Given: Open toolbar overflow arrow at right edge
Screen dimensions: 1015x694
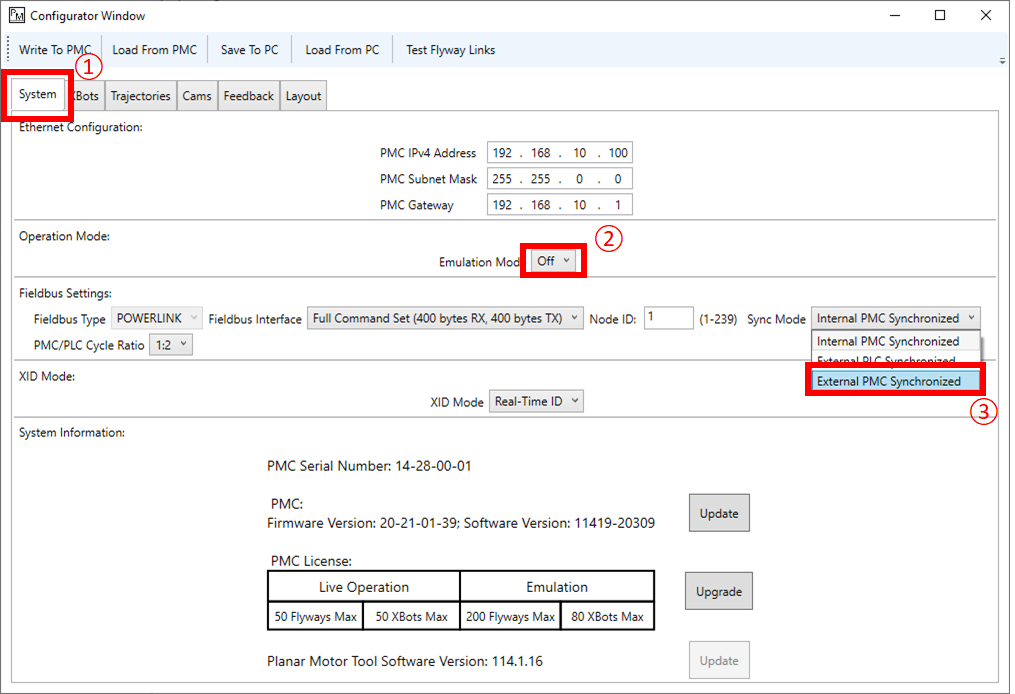Looking at the screenshot, I should [x=1002, y=60].
